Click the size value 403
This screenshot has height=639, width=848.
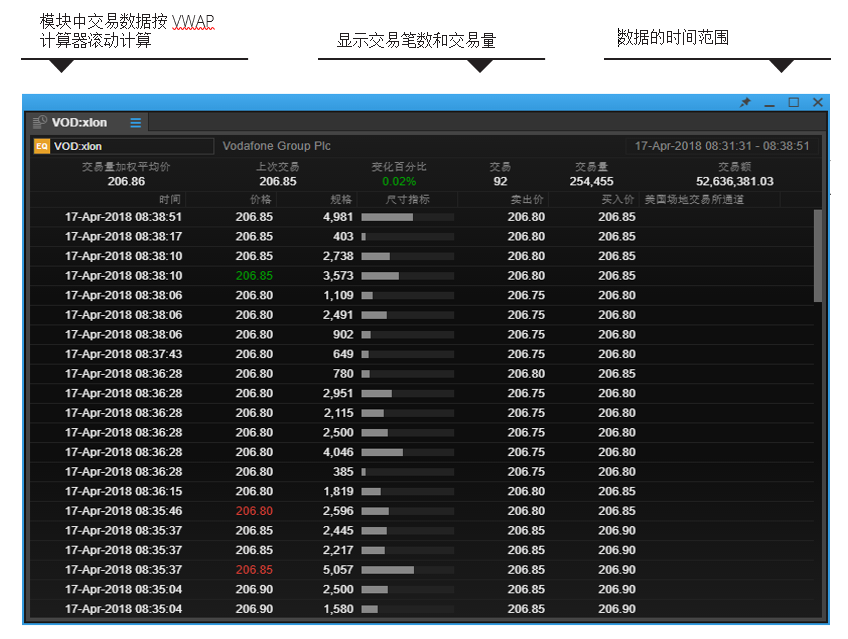pyautogui.click(x=343, y=237)
